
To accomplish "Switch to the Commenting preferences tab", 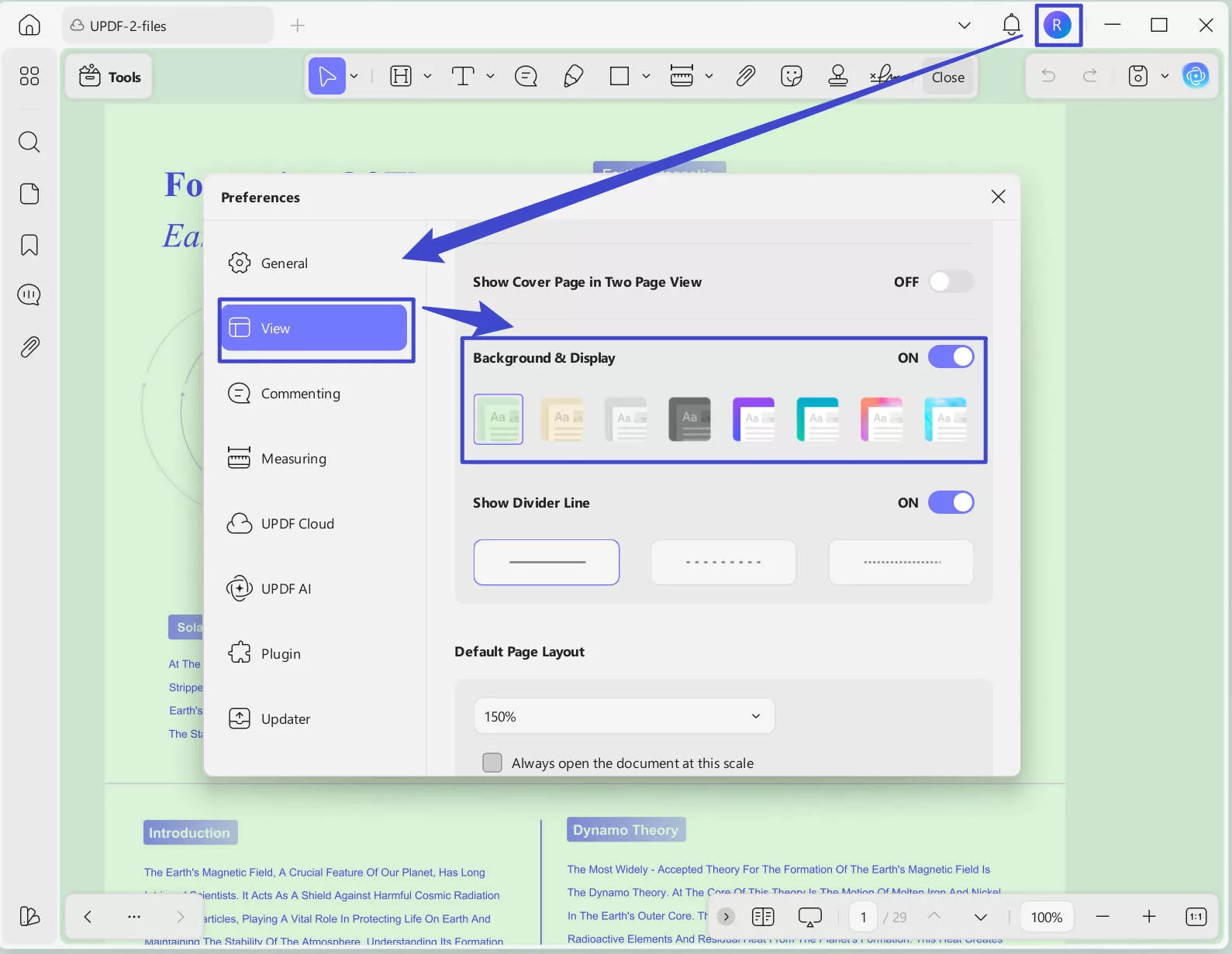I will (x=300, y=394).
